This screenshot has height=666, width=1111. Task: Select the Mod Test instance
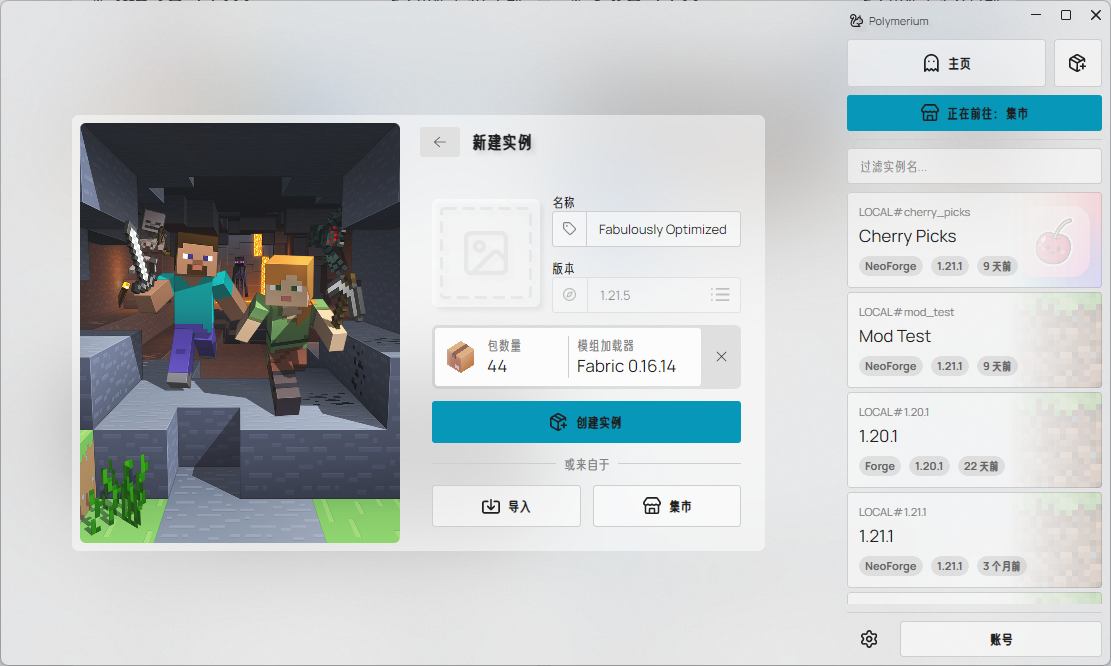(930, 339)
